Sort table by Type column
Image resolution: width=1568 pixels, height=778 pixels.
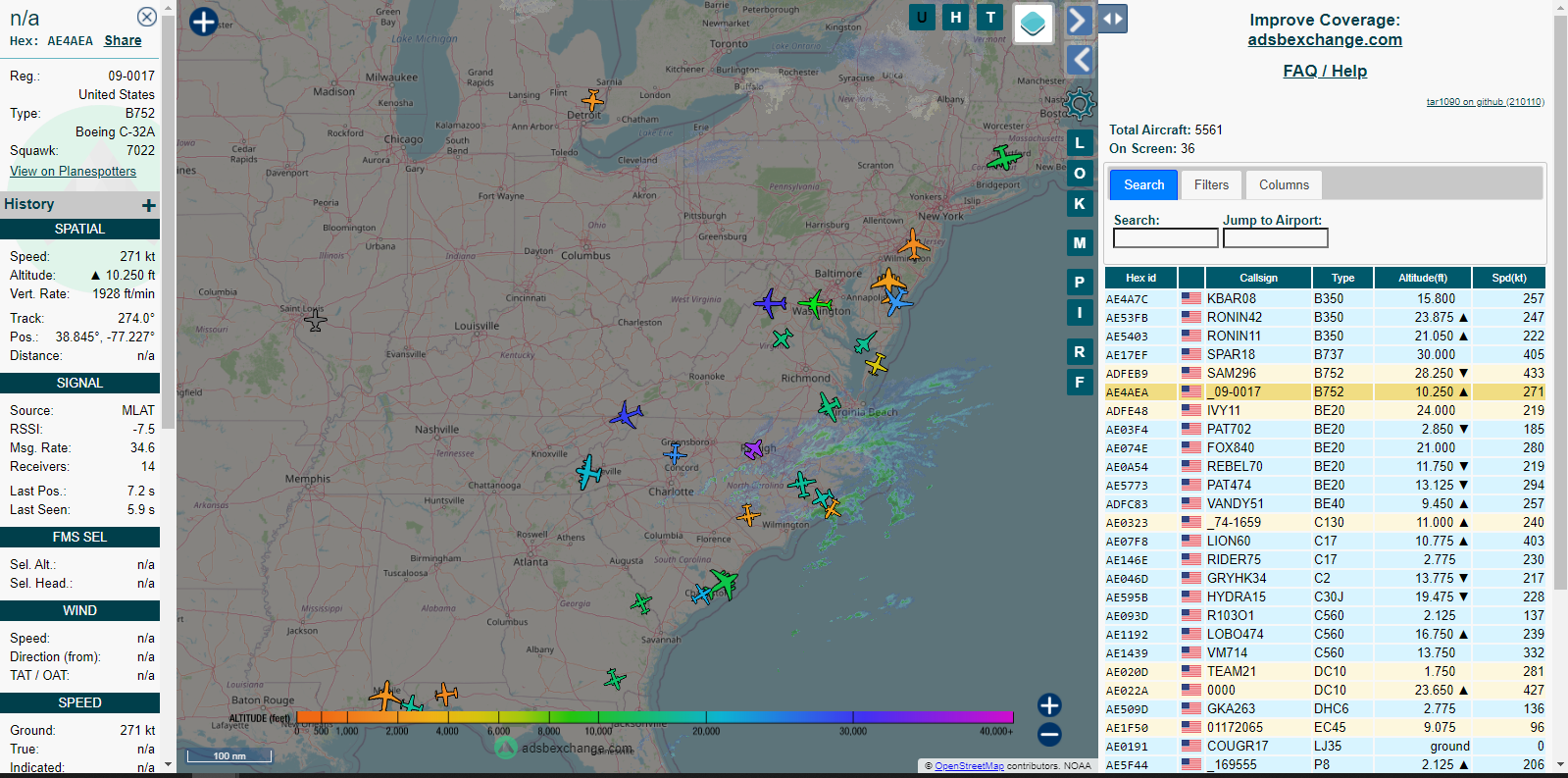click(x=1342, y=278)
